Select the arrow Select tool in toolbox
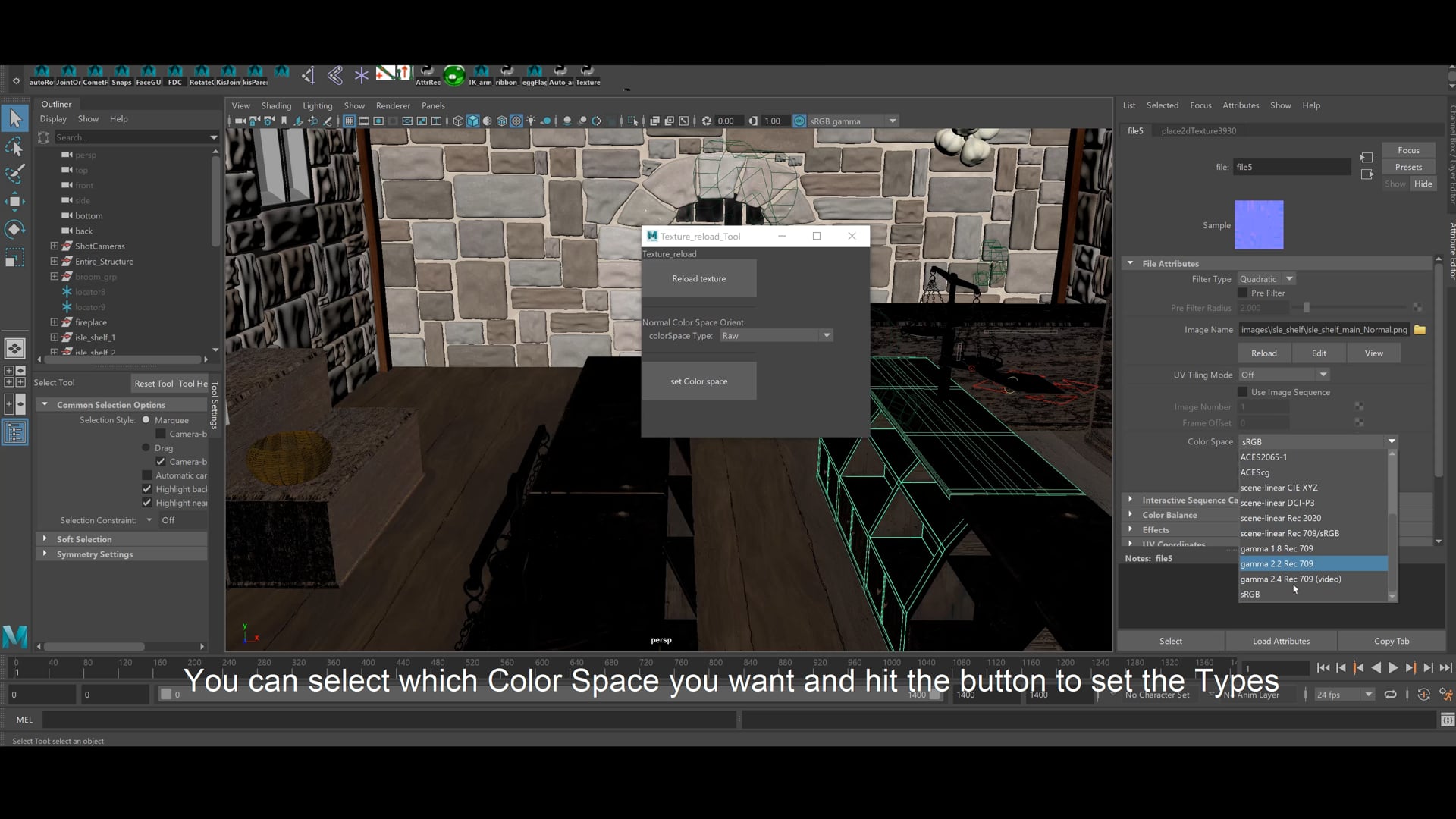1456x819 pixels. pyautogui.click(x=15, y=118)
